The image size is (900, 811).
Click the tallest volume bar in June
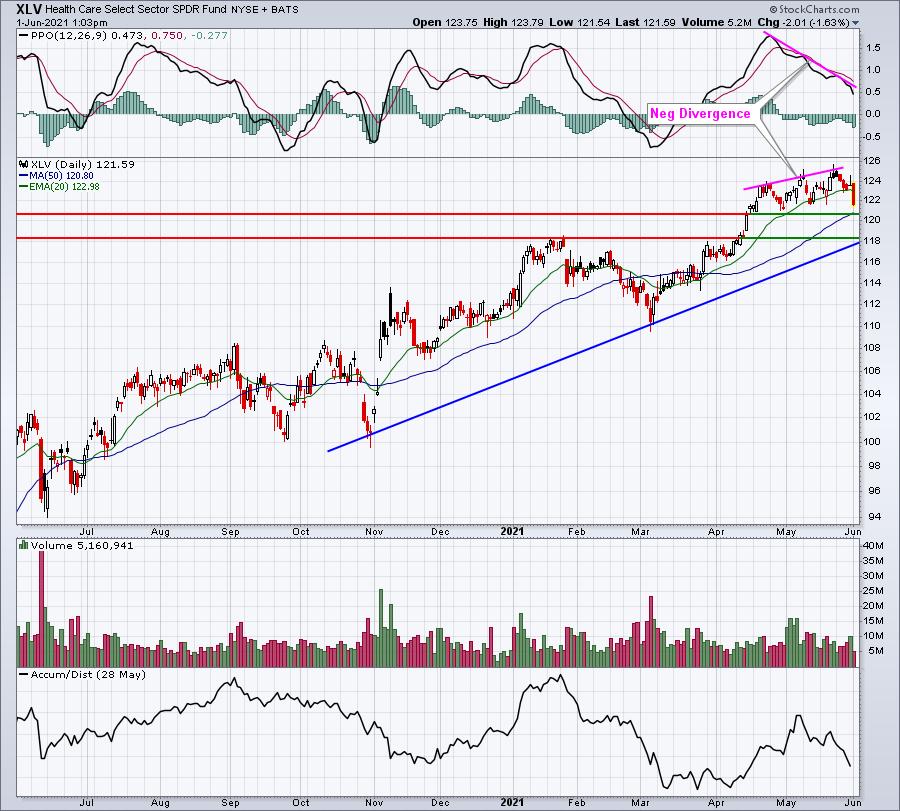click(x=41, y=604)
